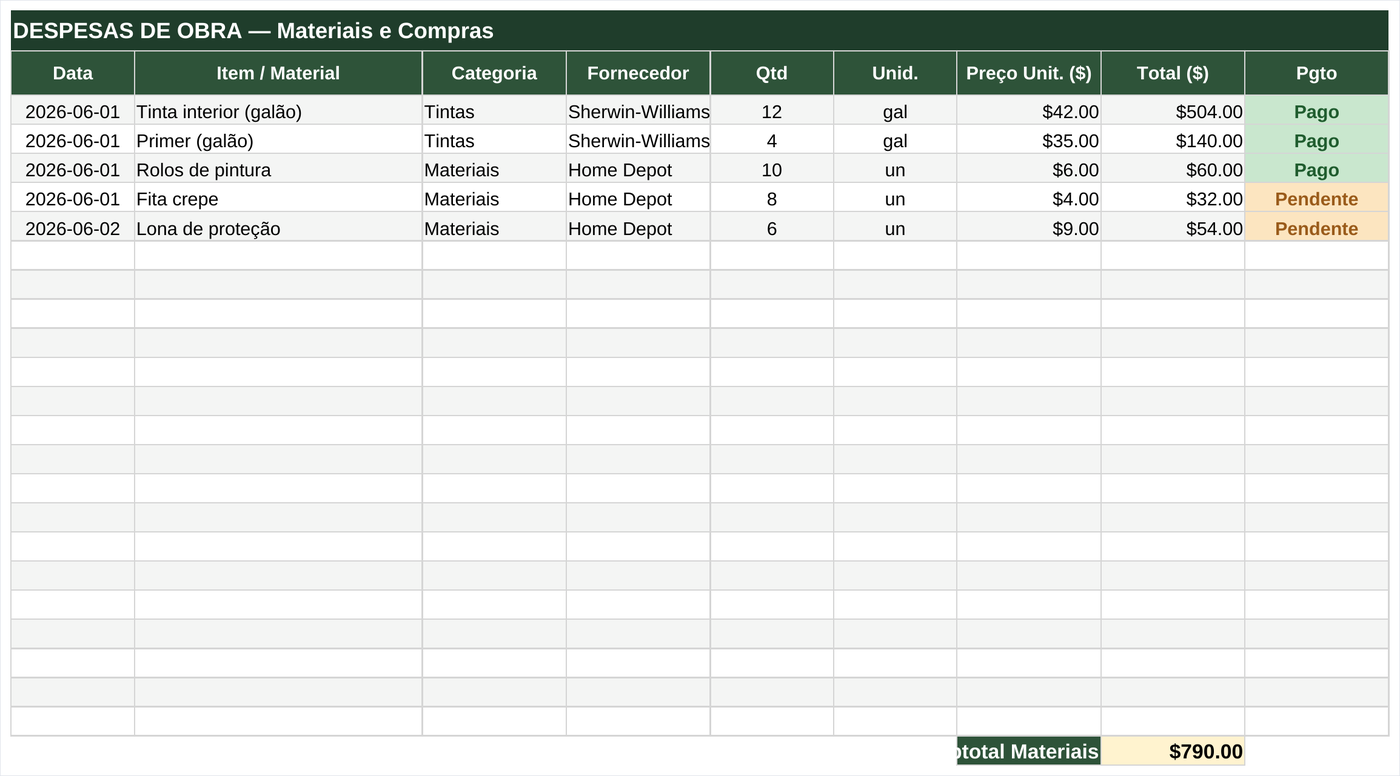The height and width of the screenshot is (776, 1400).
Task: Click 'Sherwin-Williams' in the Tinta interior row
Action: point(638,111)
